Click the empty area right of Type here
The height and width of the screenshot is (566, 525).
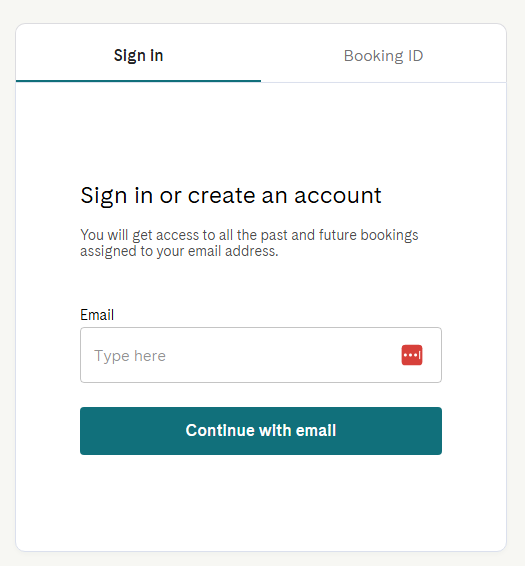(x=282, y=355)
